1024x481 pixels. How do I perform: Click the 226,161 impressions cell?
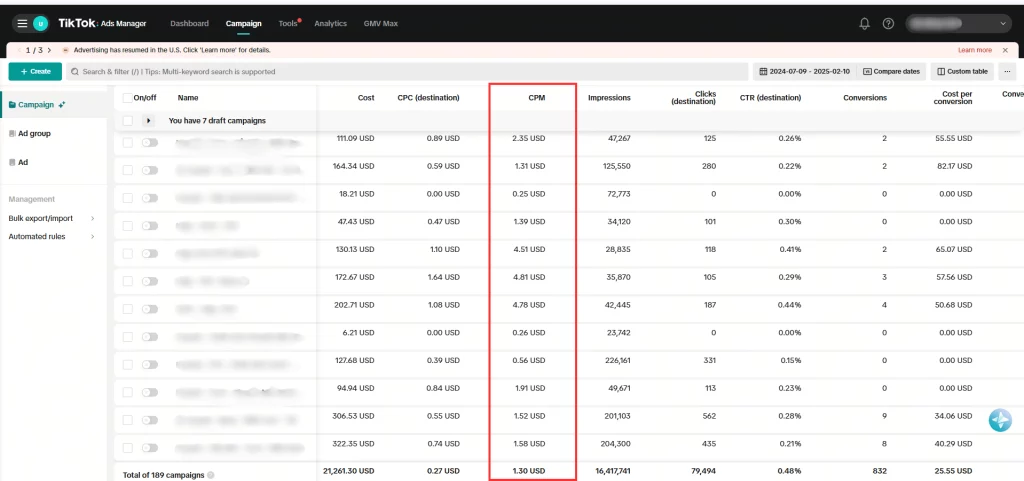click(x=615, y=360)
